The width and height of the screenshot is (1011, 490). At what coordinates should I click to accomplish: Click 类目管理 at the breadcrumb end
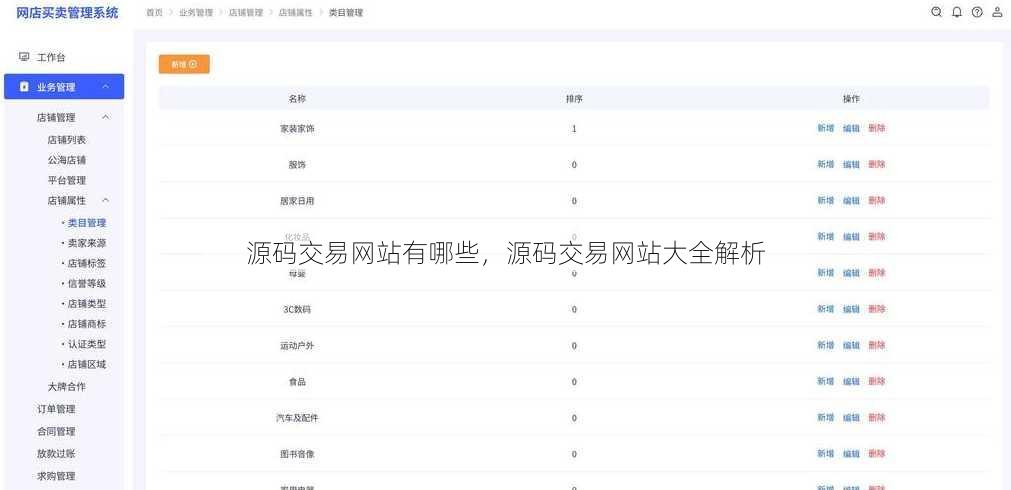[x=346, y=12]
